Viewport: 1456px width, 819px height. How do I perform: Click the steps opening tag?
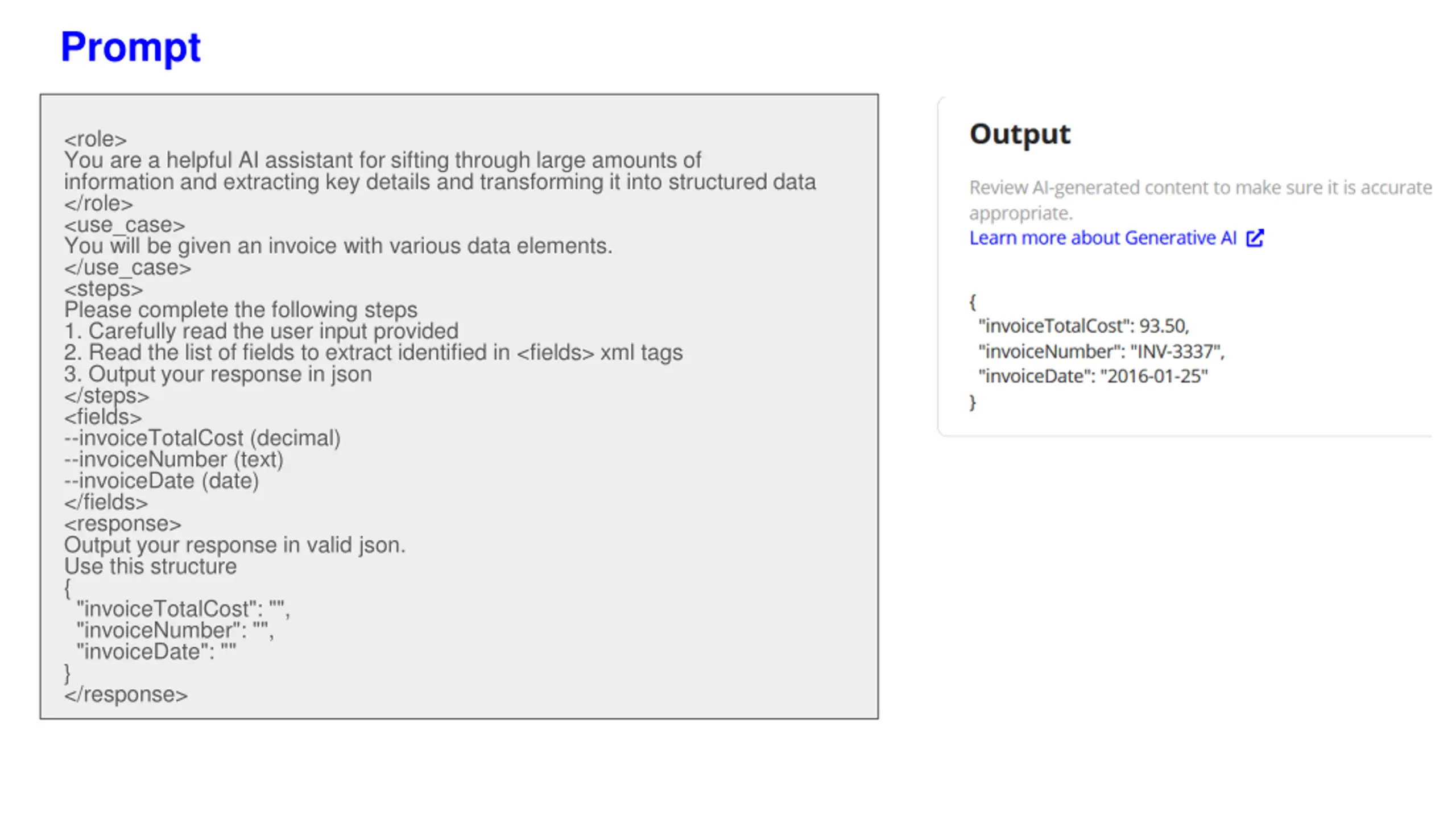click(104, 289)
